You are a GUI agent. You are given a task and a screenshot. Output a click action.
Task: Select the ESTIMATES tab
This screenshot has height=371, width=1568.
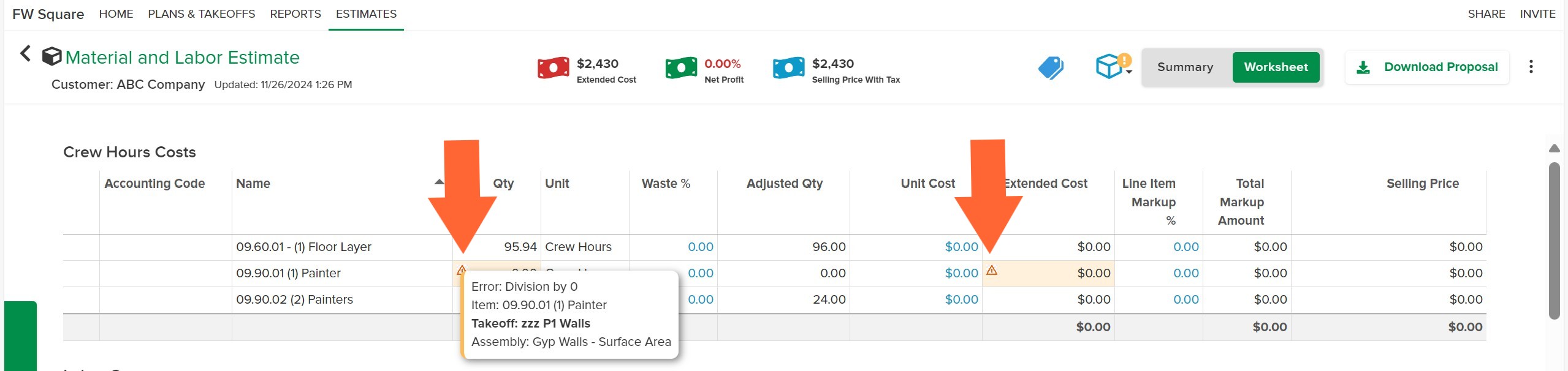366,14
